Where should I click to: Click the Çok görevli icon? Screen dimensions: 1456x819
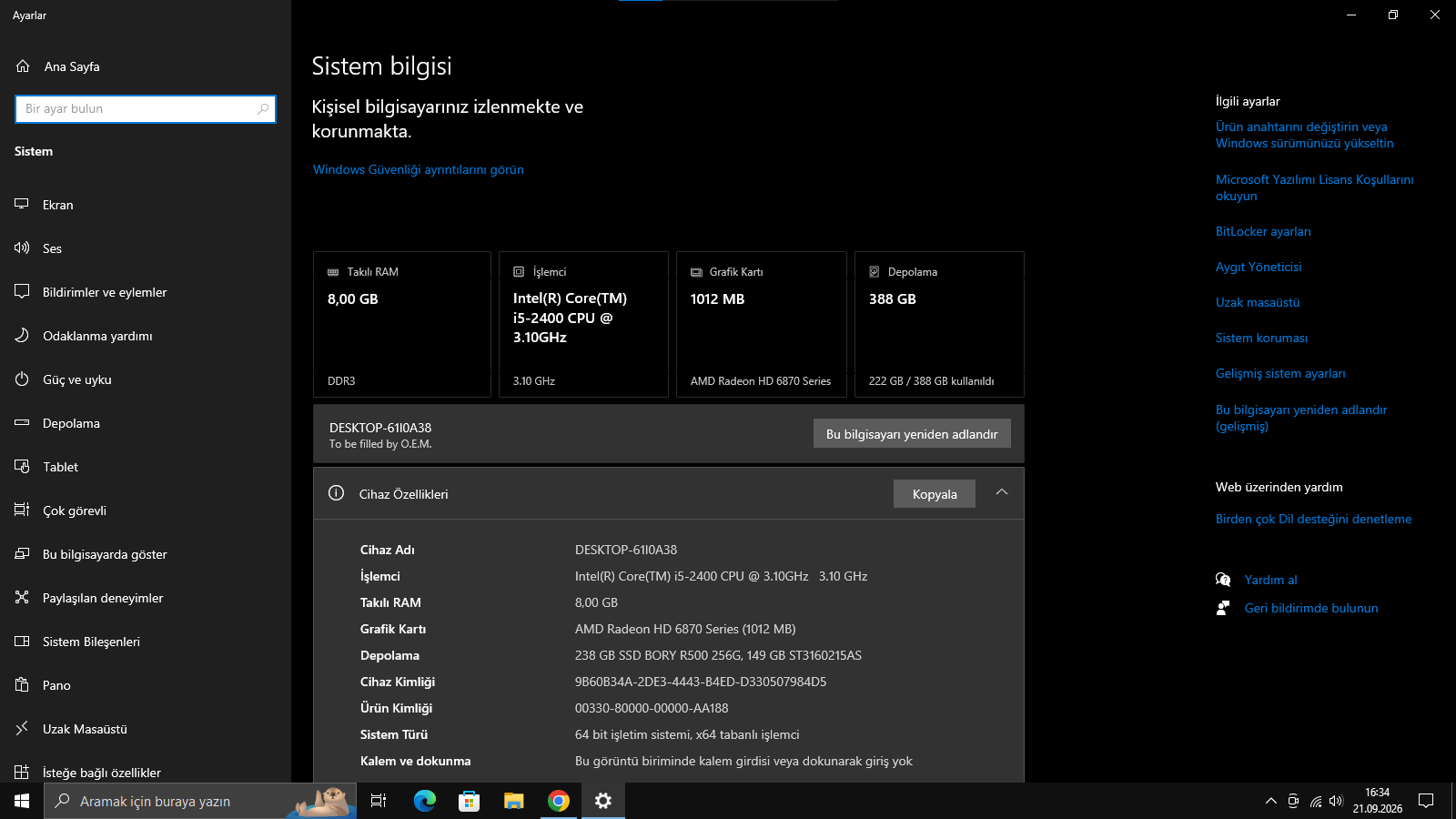(22, 510)
